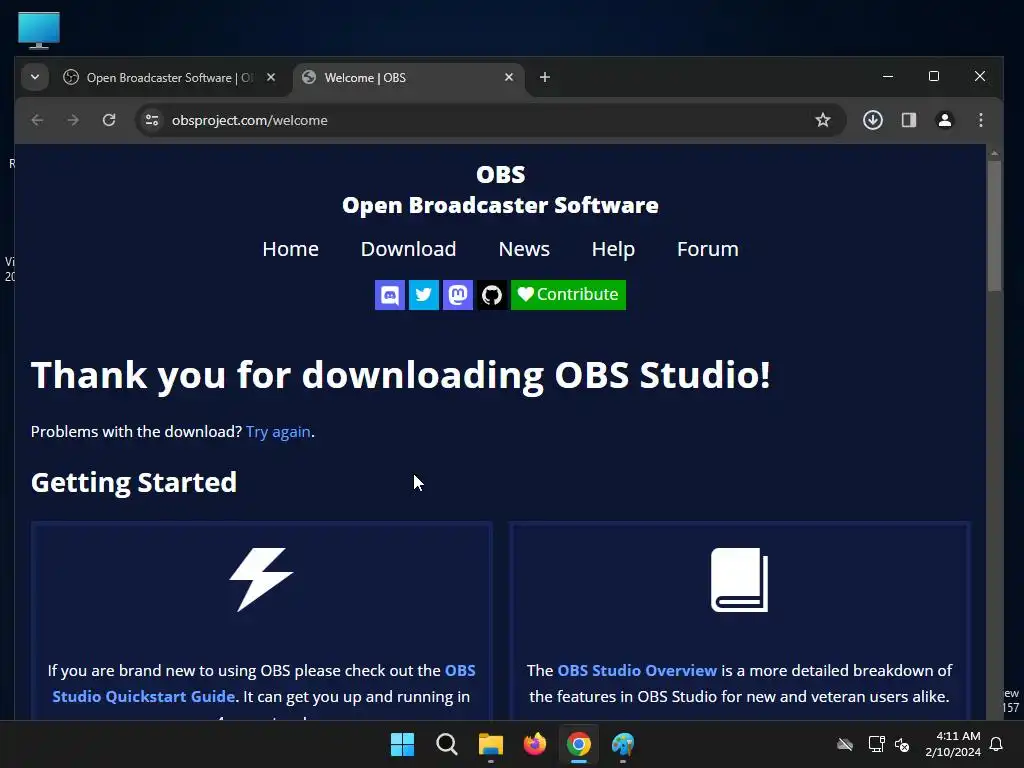Toggle the Chrome side panel
This screenshot has width=1024, height=768.
(x=908, y=120)
